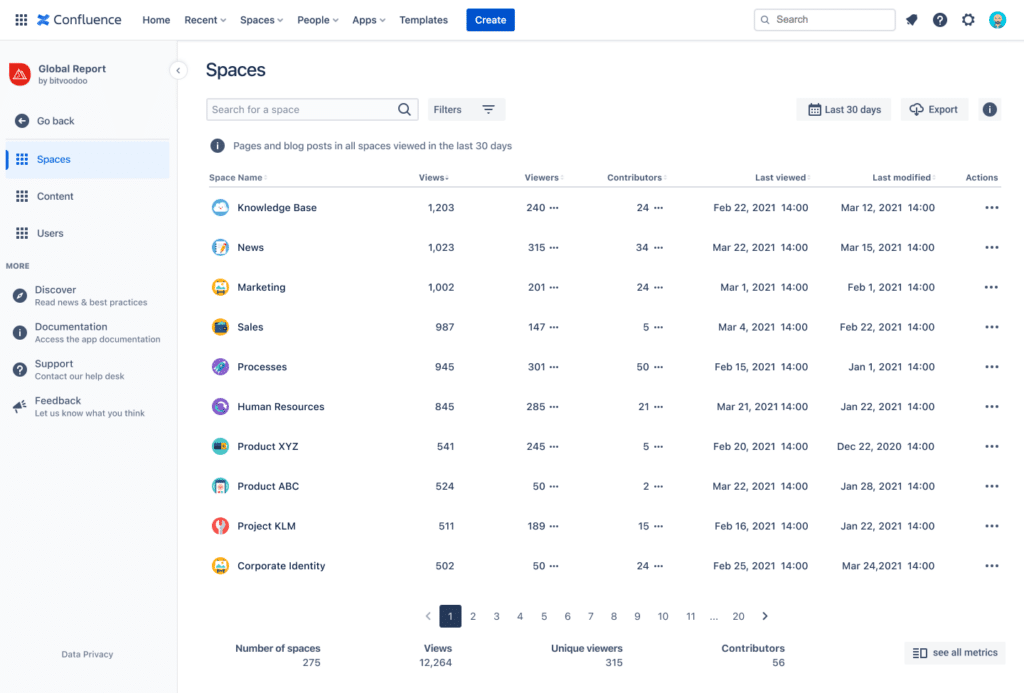Open the notifications icon in header
Viewport: 1024px width, 693px height.
tap(912, 20)
